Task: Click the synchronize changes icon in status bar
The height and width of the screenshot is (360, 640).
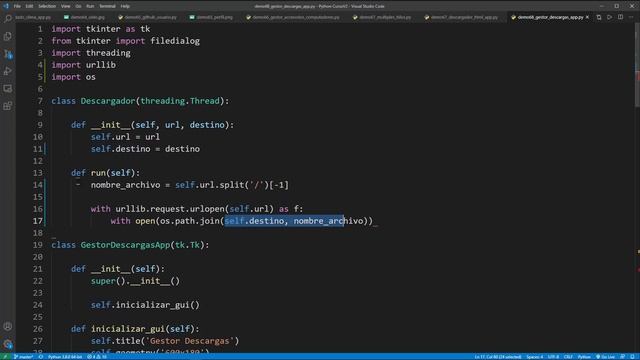Action: pos(41,357)
